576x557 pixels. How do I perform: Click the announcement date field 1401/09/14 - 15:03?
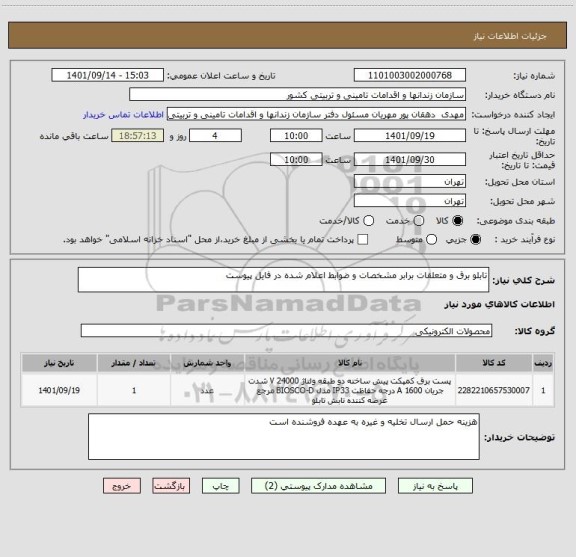[108, 75]
